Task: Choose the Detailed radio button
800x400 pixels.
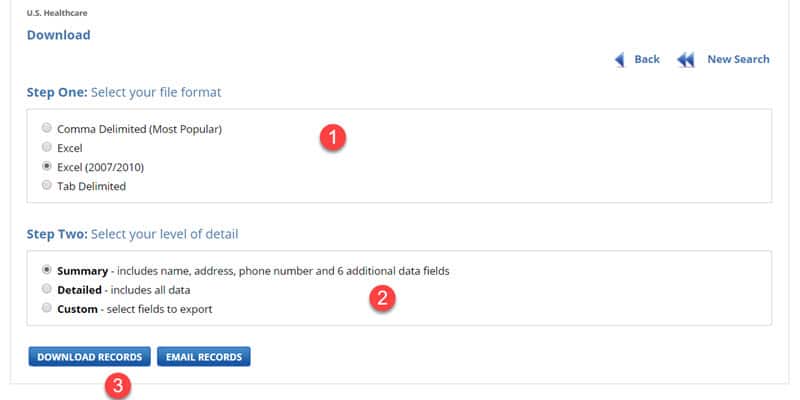Action: (46, 289)
